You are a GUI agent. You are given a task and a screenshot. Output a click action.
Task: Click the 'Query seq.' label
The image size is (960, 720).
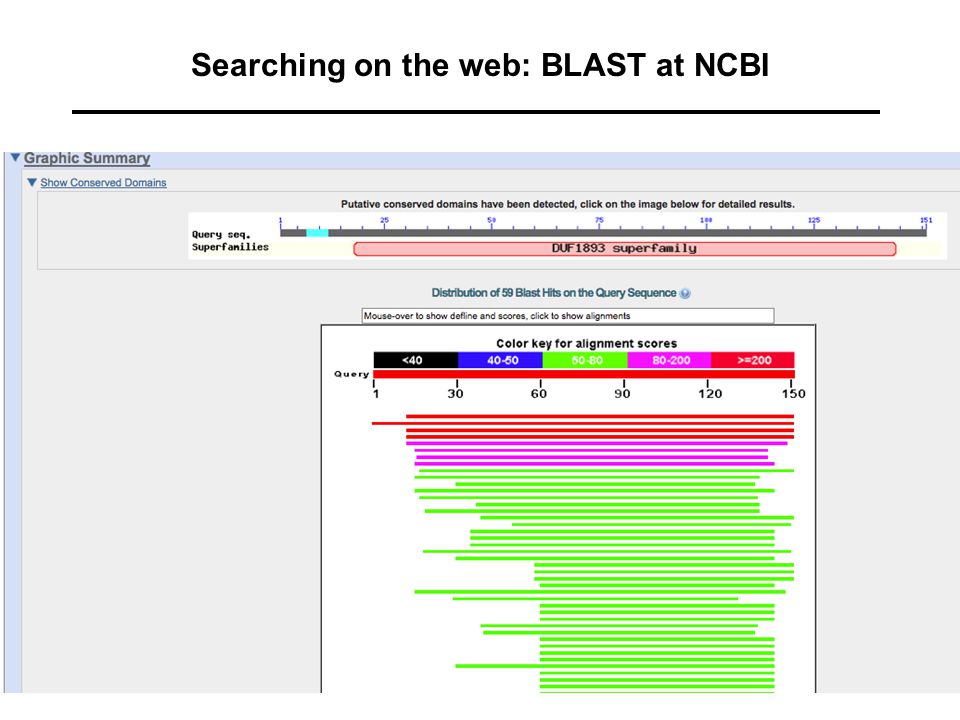[222, 234]
